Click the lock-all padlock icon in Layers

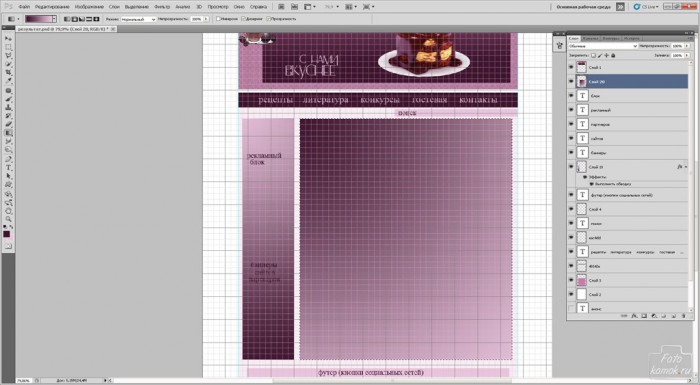coord(613,55)
